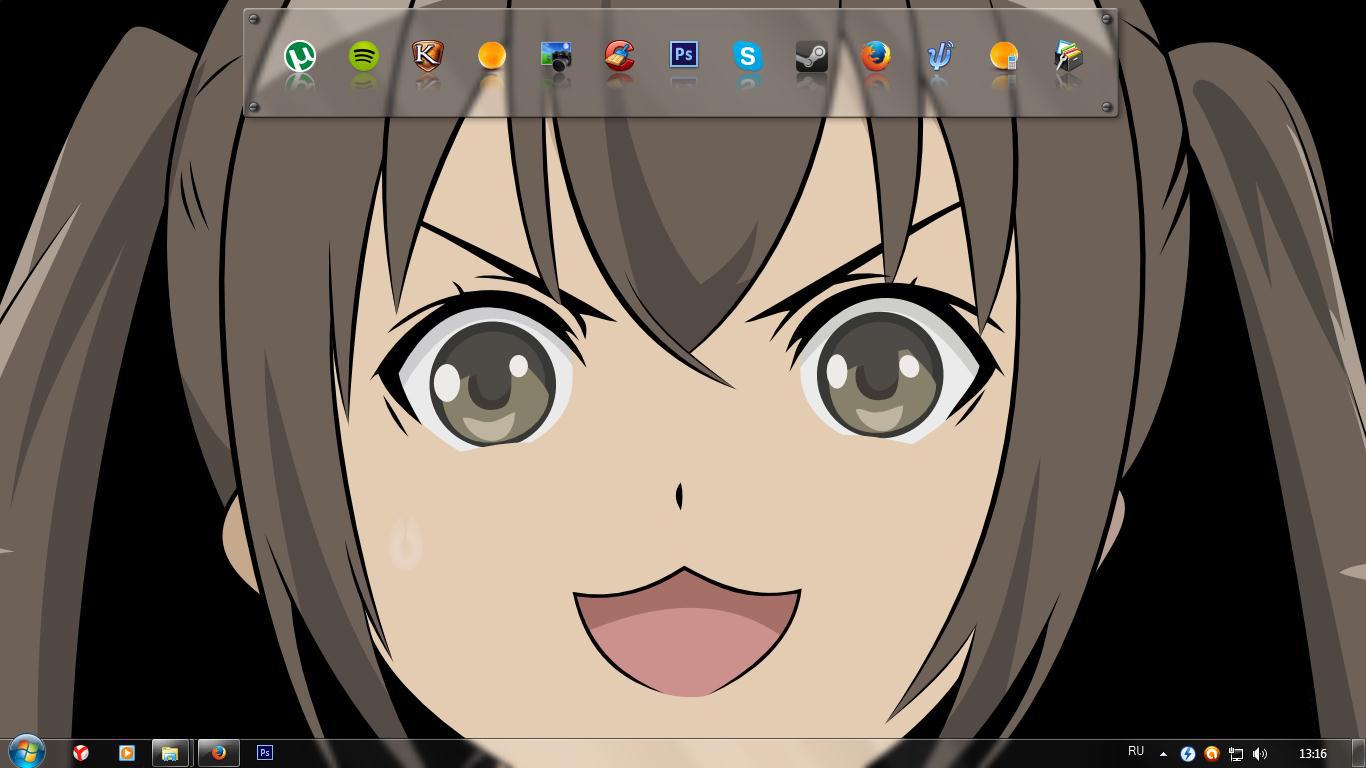
Task: Click the plain orange ball dock icon
Action: click(x=492, y=56)
